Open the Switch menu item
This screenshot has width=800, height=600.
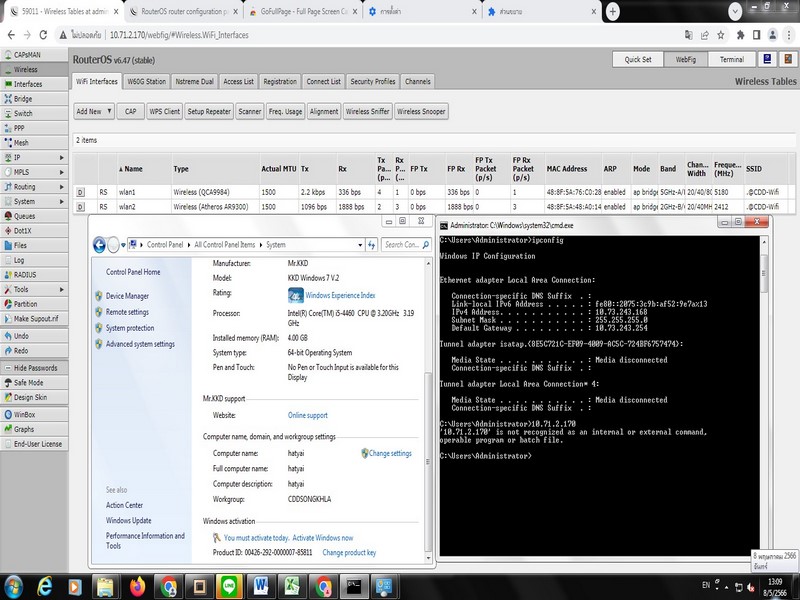(x=34, y=113)
